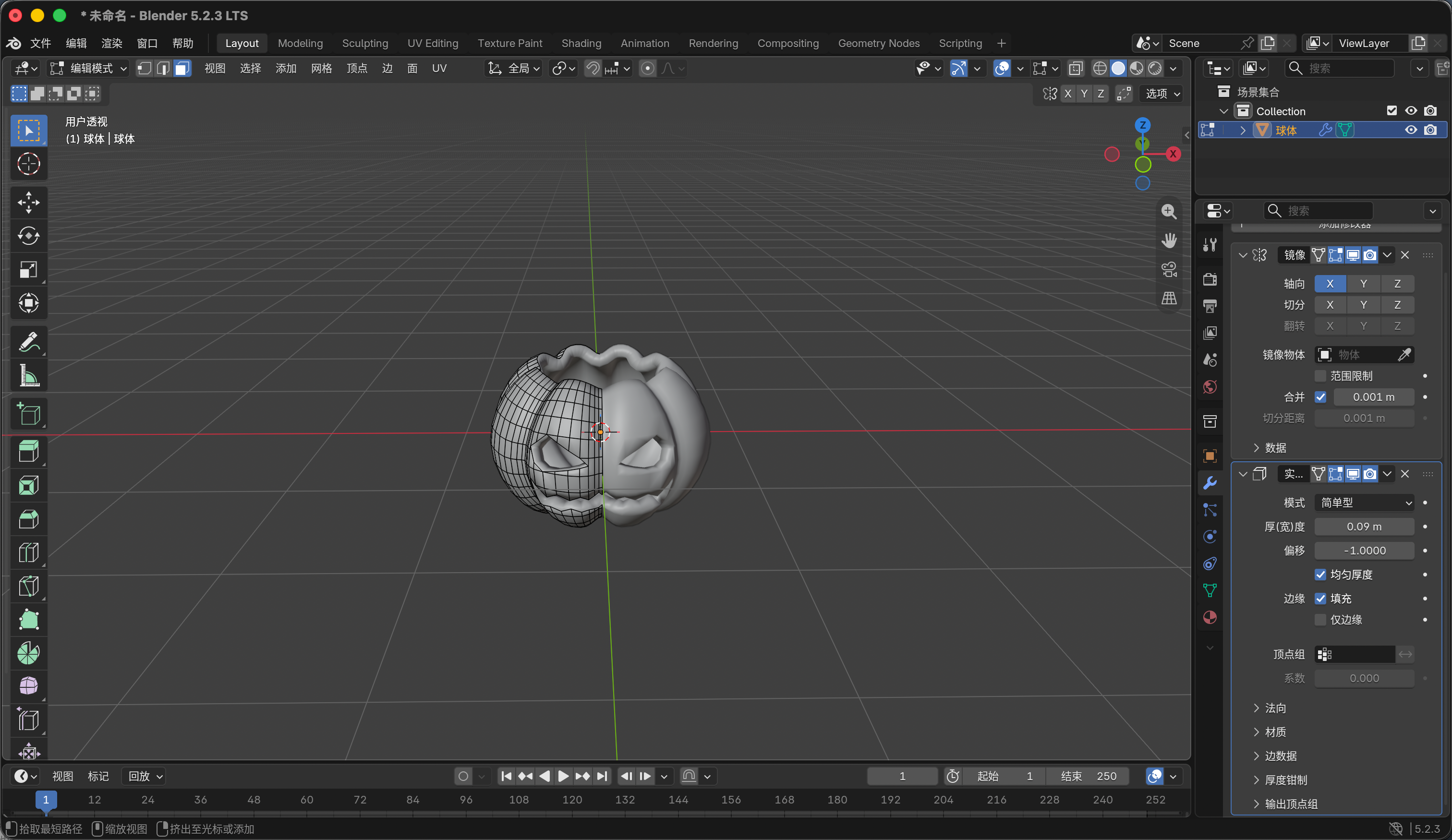Select the 3D Cursor tool

[28, 164]
